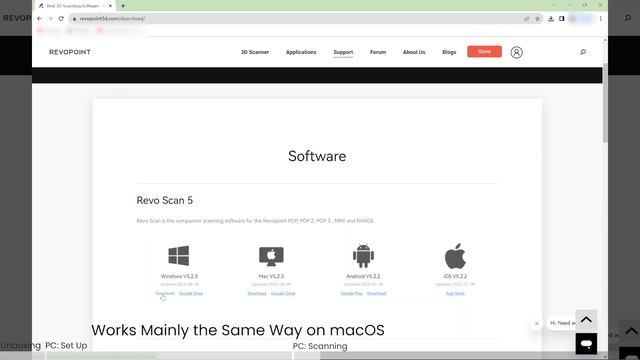Click the page vertical scrollbar thumb
This screenshot has width=640, height=360.
point(605,103)
